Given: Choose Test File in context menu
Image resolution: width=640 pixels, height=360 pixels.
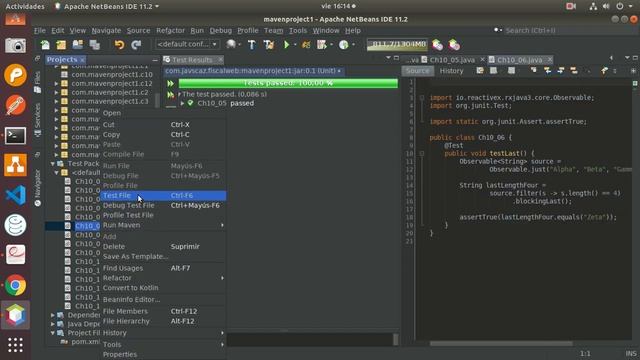Looking at the screenshot, I should 163,196.
